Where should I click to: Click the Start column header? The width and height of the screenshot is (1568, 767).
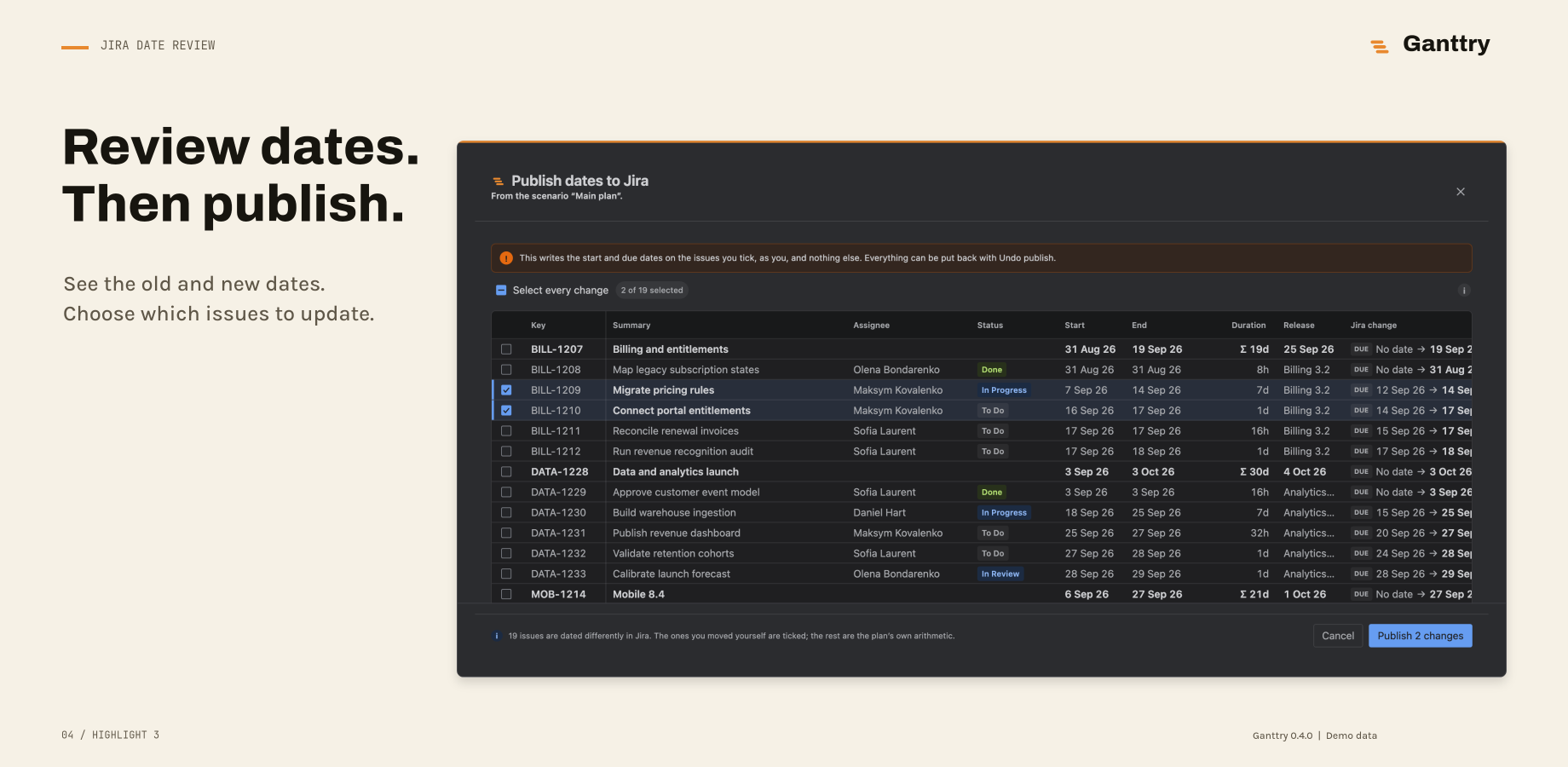coord(1075,326)
